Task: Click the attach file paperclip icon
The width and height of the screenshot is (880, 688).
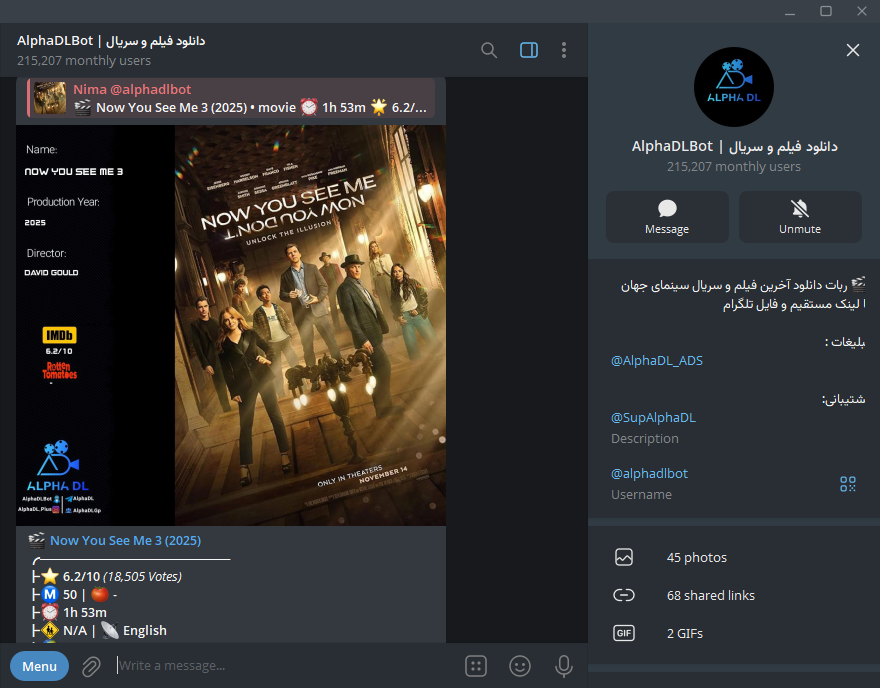Action: point(91,666)
